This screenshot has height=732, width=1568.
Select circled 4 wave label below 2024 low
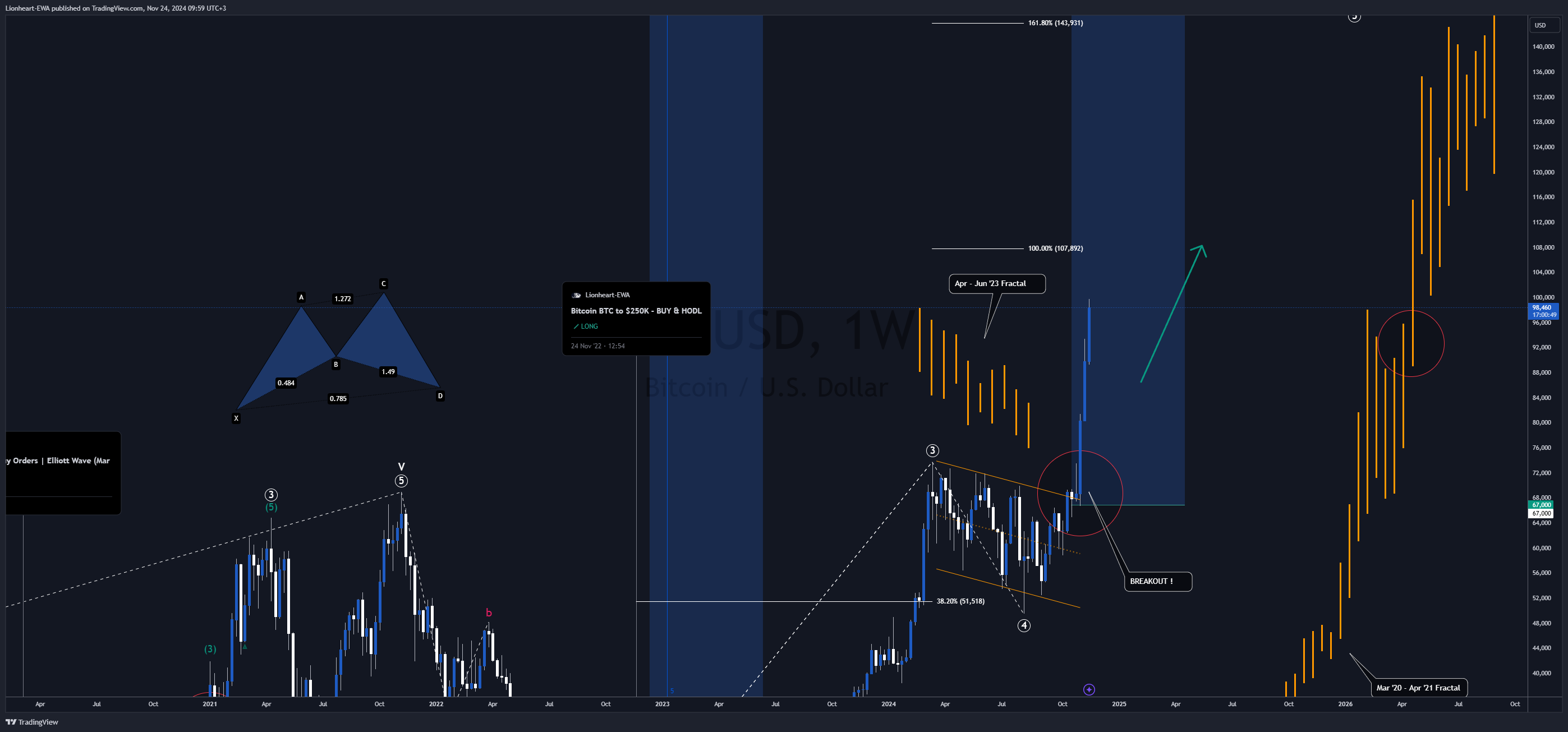pyautogui.click(x=1024, y=625)
